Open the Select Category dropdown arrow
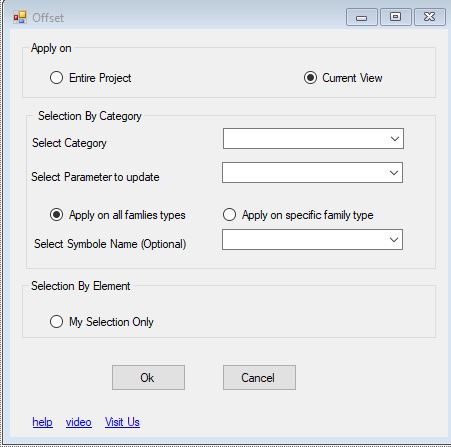451x447 pixels. tap(395, 139)
